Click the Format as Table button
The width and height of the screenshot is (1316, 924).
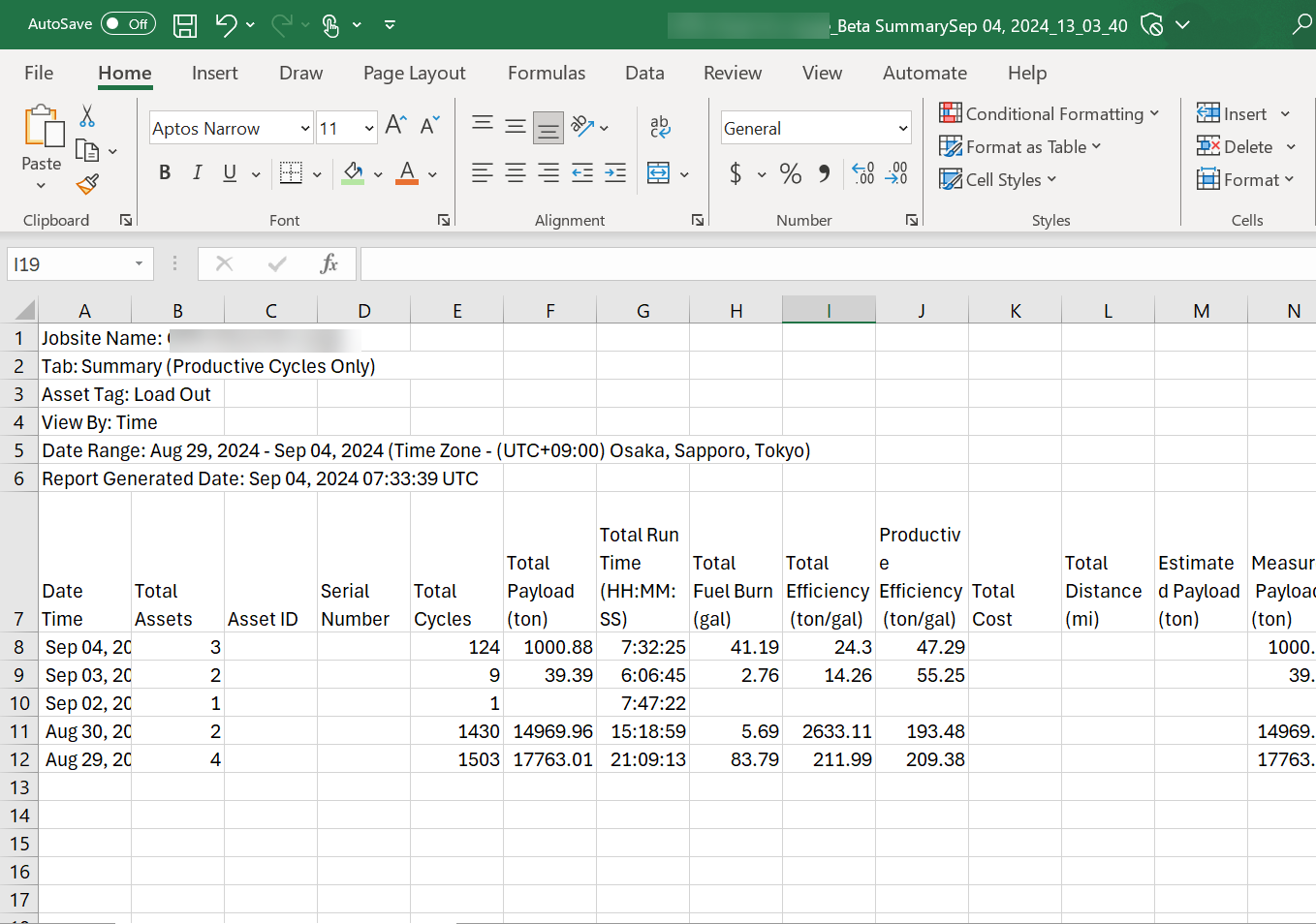coord(1020,146)
